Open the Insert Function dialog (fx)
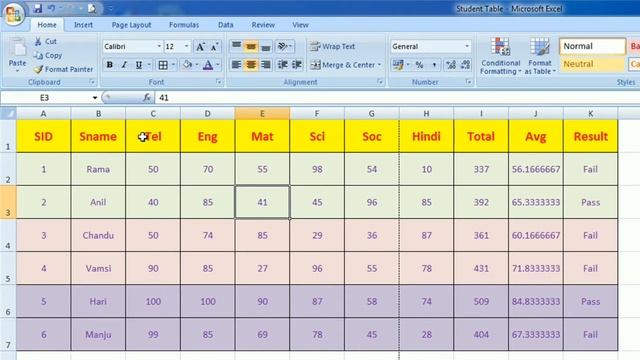This screenshot has height=360, width=640. pyautogui.click(x=147, y=98)
